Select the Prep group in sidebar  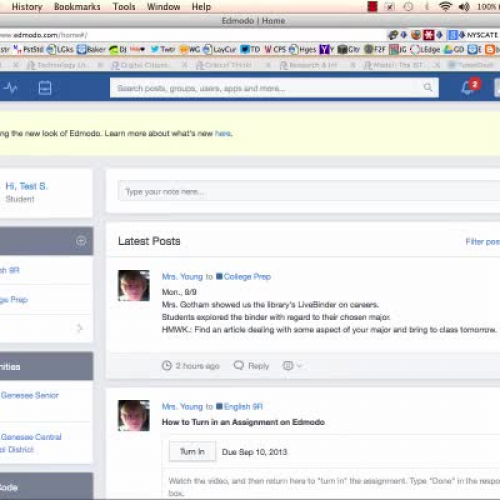(14, 299)
